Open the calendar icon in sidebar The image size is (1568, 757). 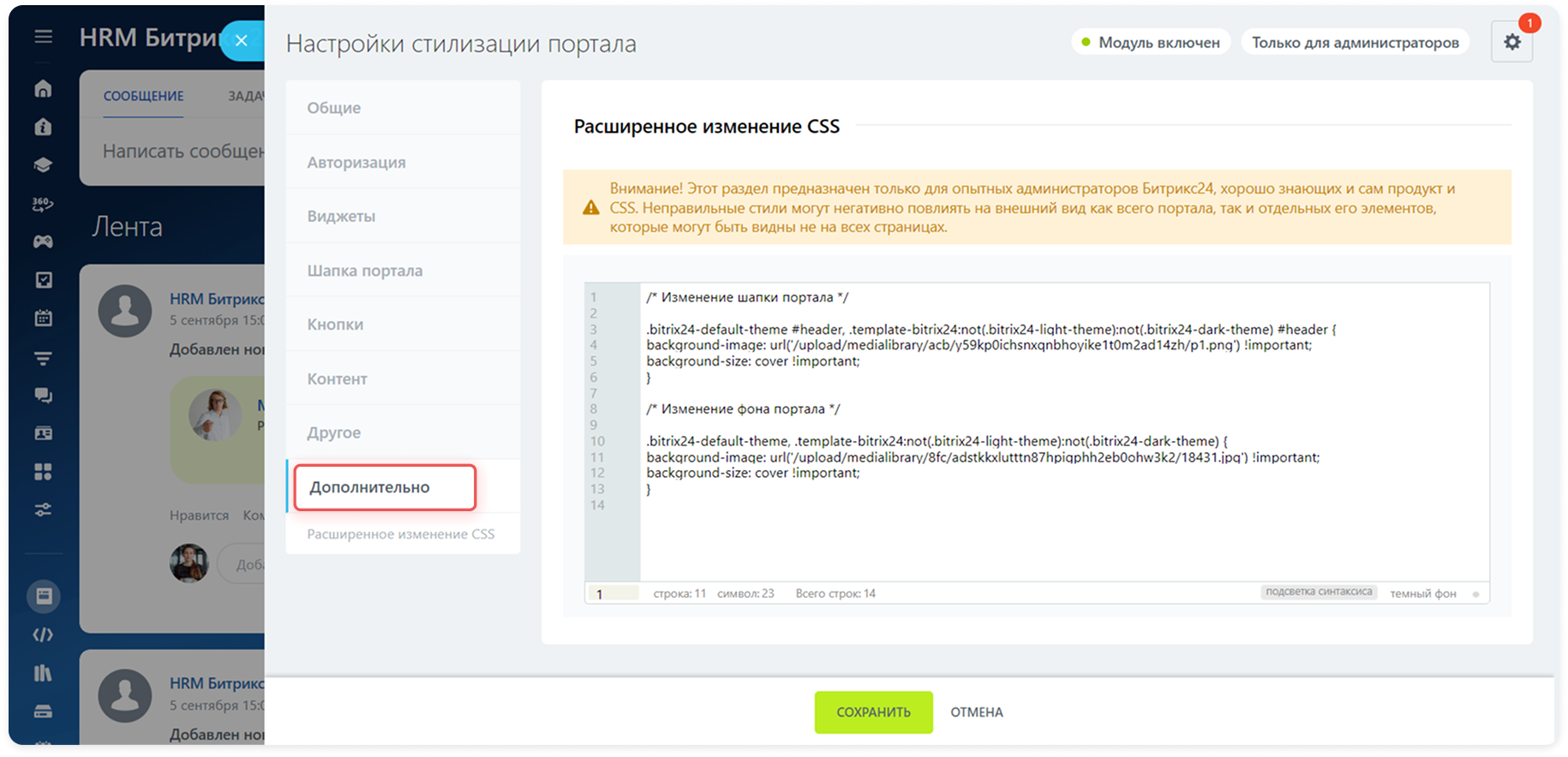[x=43, y=319]
